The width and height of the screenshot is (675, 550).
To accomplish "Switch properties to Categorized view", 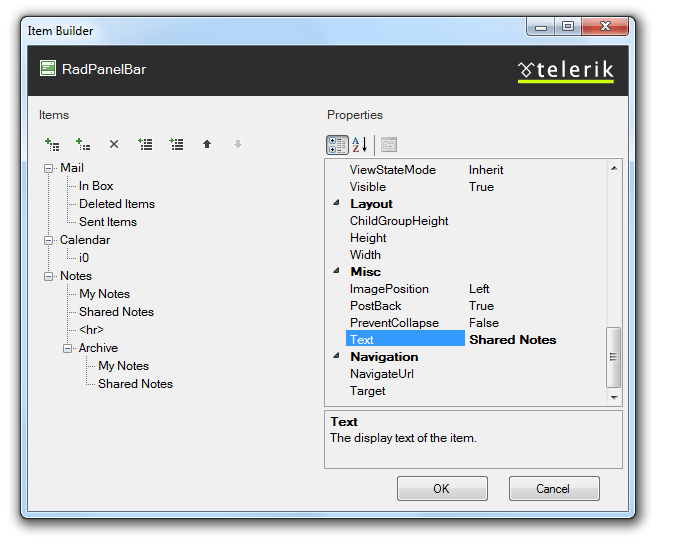I will point(337,145).
